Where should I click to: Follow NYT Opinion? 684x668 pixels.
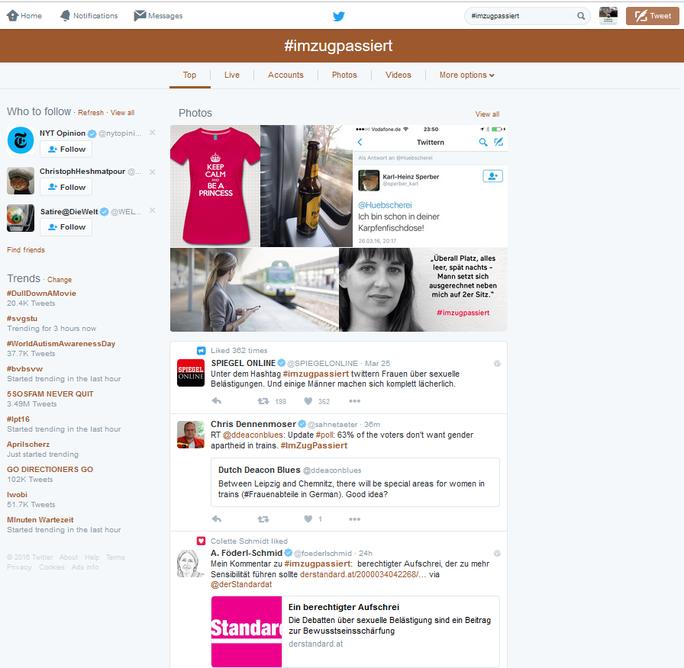[66, 149]
